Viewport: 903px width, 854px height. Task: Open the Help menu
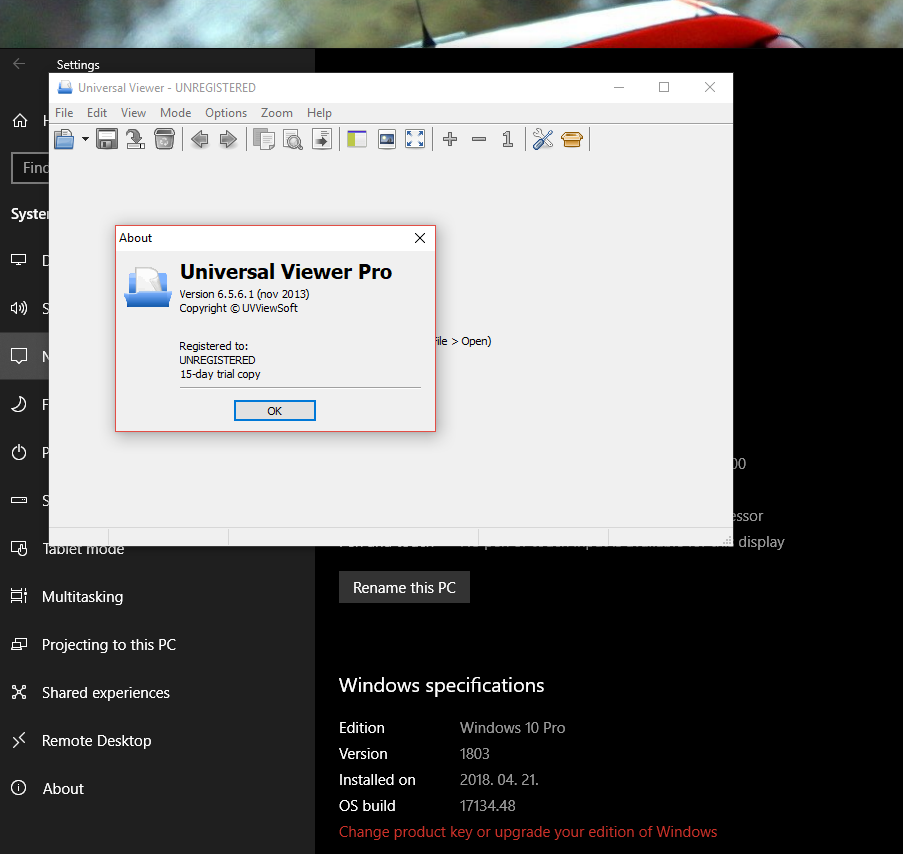[x=319, y=113]
